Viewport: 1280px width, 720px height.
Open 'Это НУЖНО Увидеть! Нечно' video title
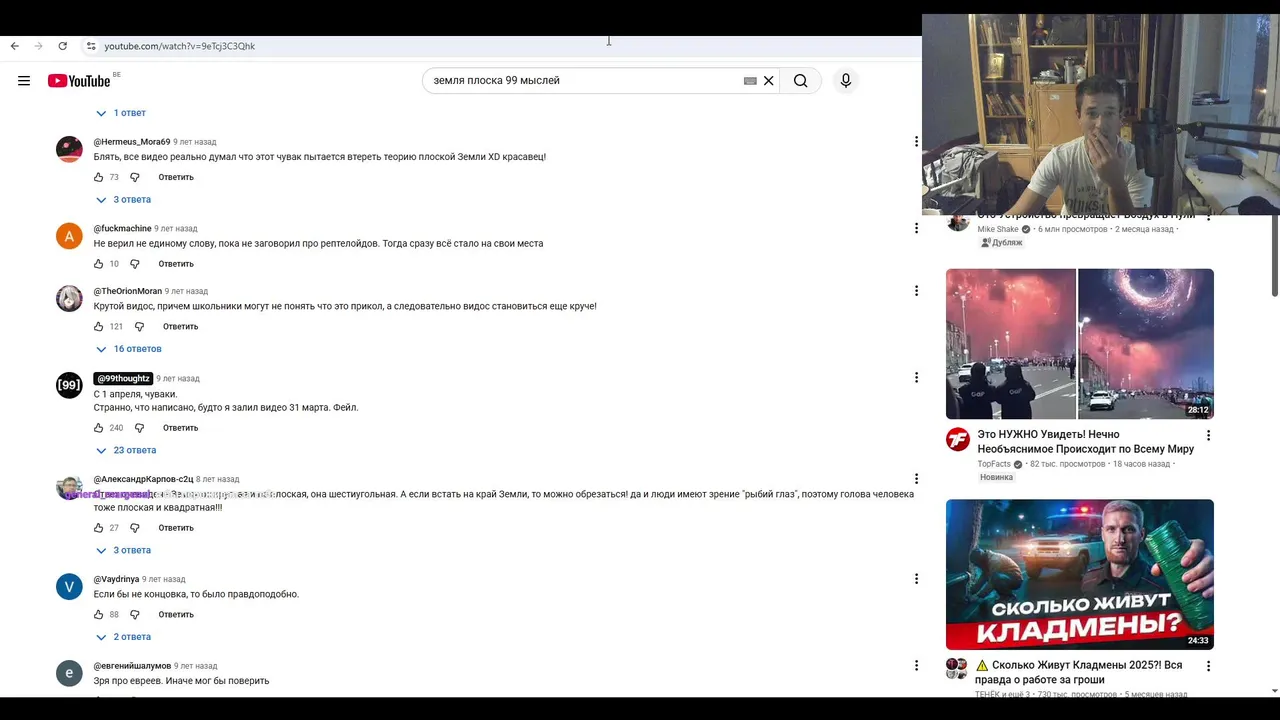tap(1085, 442)
